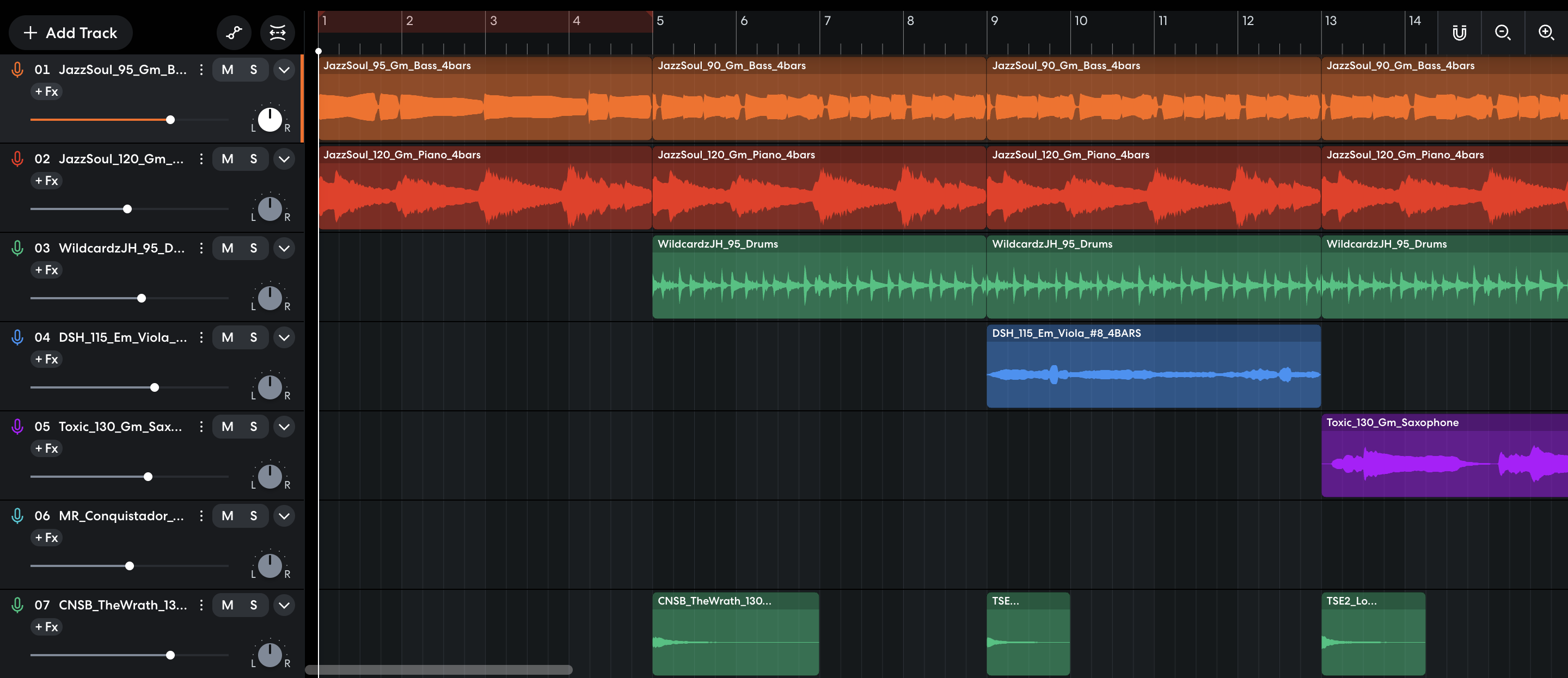The height and width of the screenshot is (678, 1568).
Task: Click the mic icon on the Toxic saxophone track
Action: pyautogui.click(x=16, y=427)
